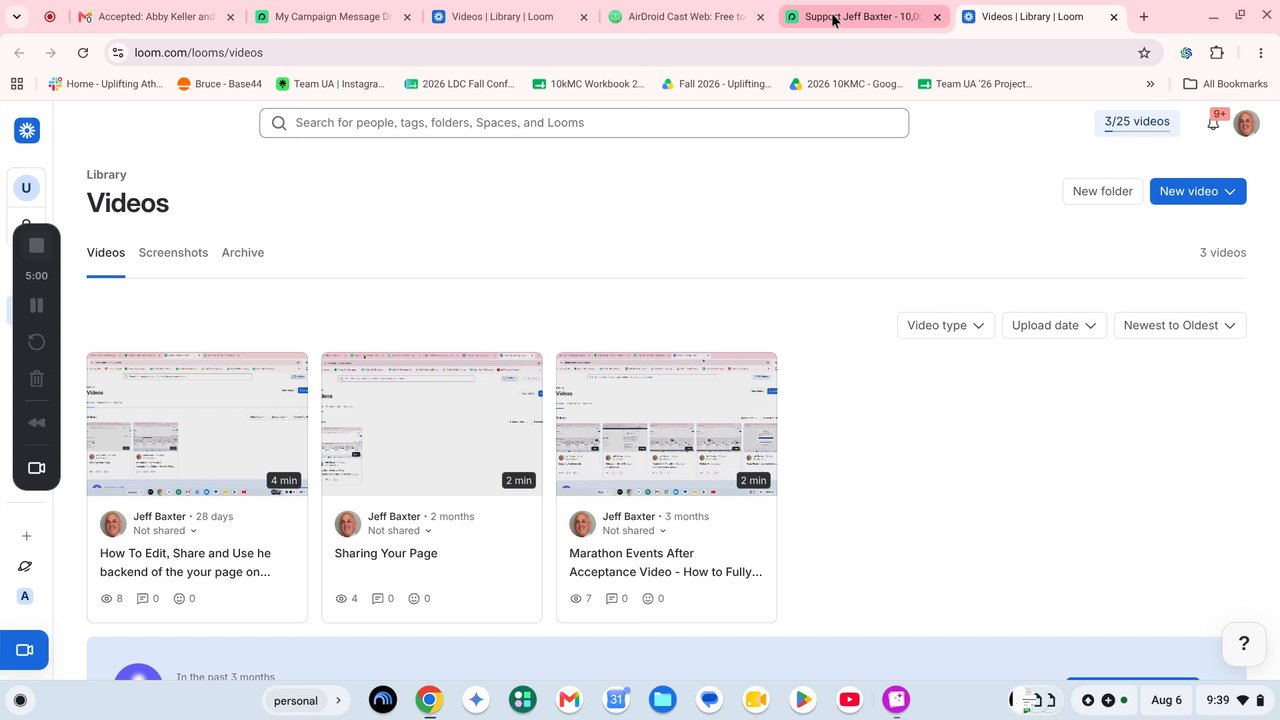Open the 'Marathon Events' video thumbnail
This screenshot has height=720, width=1280.
click(x=666, y=424)
